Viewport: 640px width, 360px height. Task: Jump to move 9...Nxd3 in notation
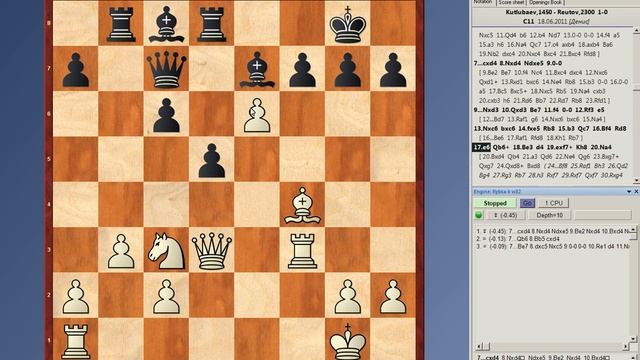pos(486,110)
